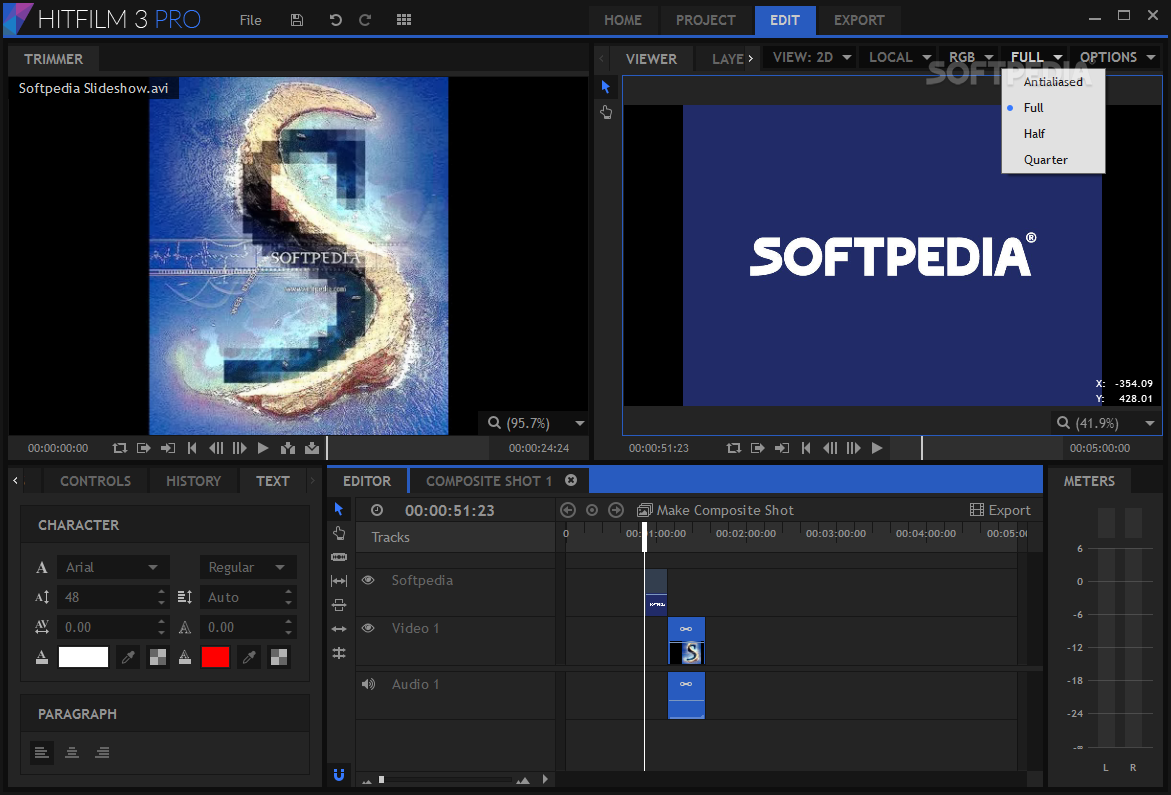The height and width of the screenshot is (795, 1171).
Task: Toggle loop playback in the Trimmer
Action: [119, 448]
